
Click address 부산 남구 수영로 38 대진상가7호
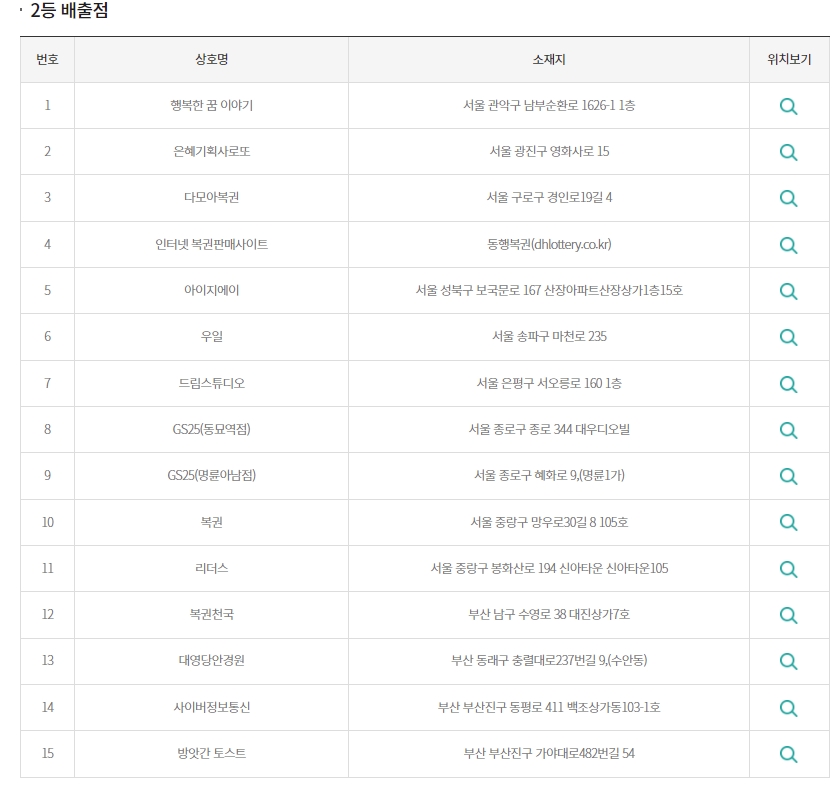549,614
